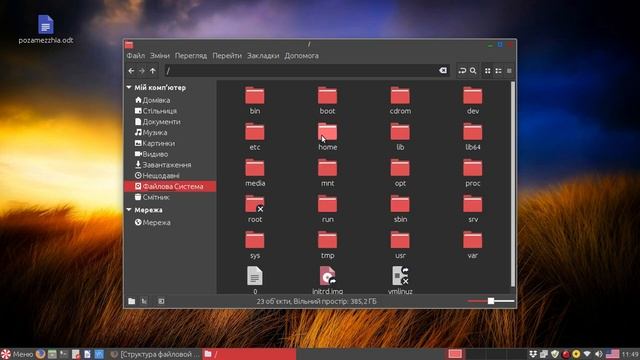Go back with the left arrow button
Image resolution: width=640 pixels, height=360 pixels.
131,71
